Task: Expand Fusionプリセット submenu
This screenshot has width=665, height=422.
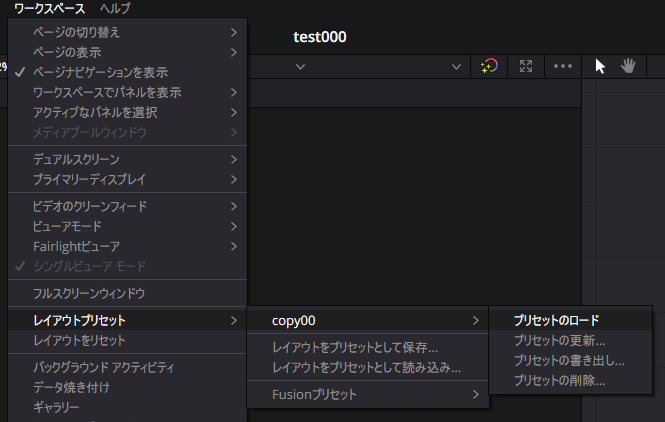Action: coord(367,394)
